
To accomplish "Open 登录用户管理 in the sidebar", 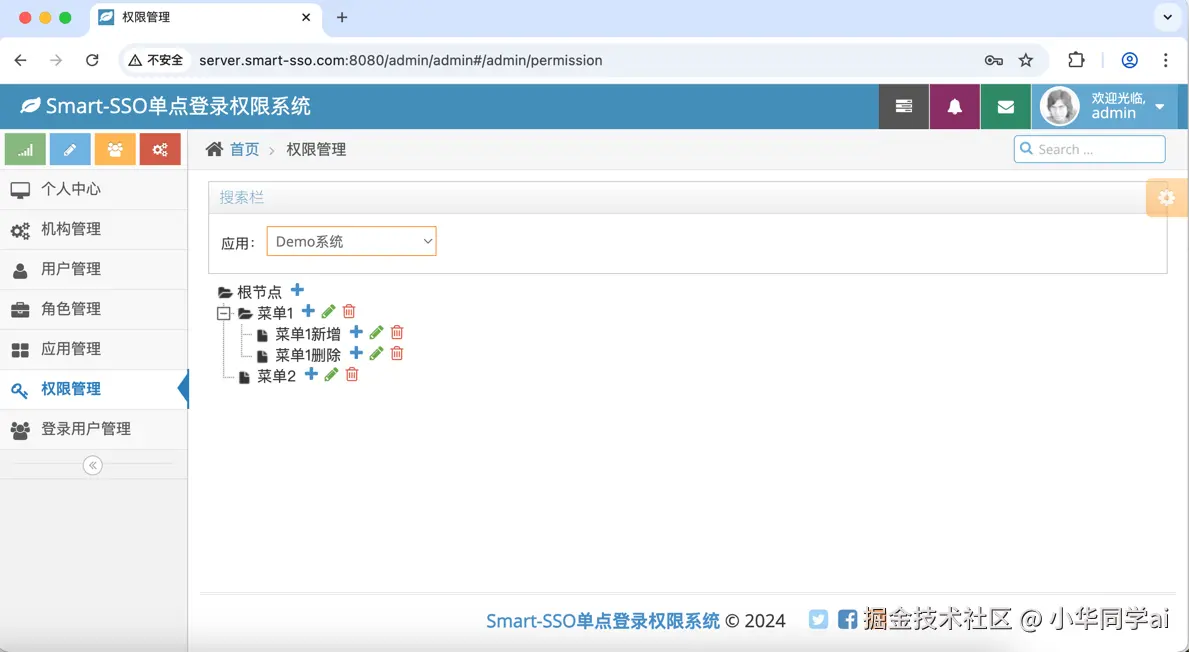I will 94,429.
